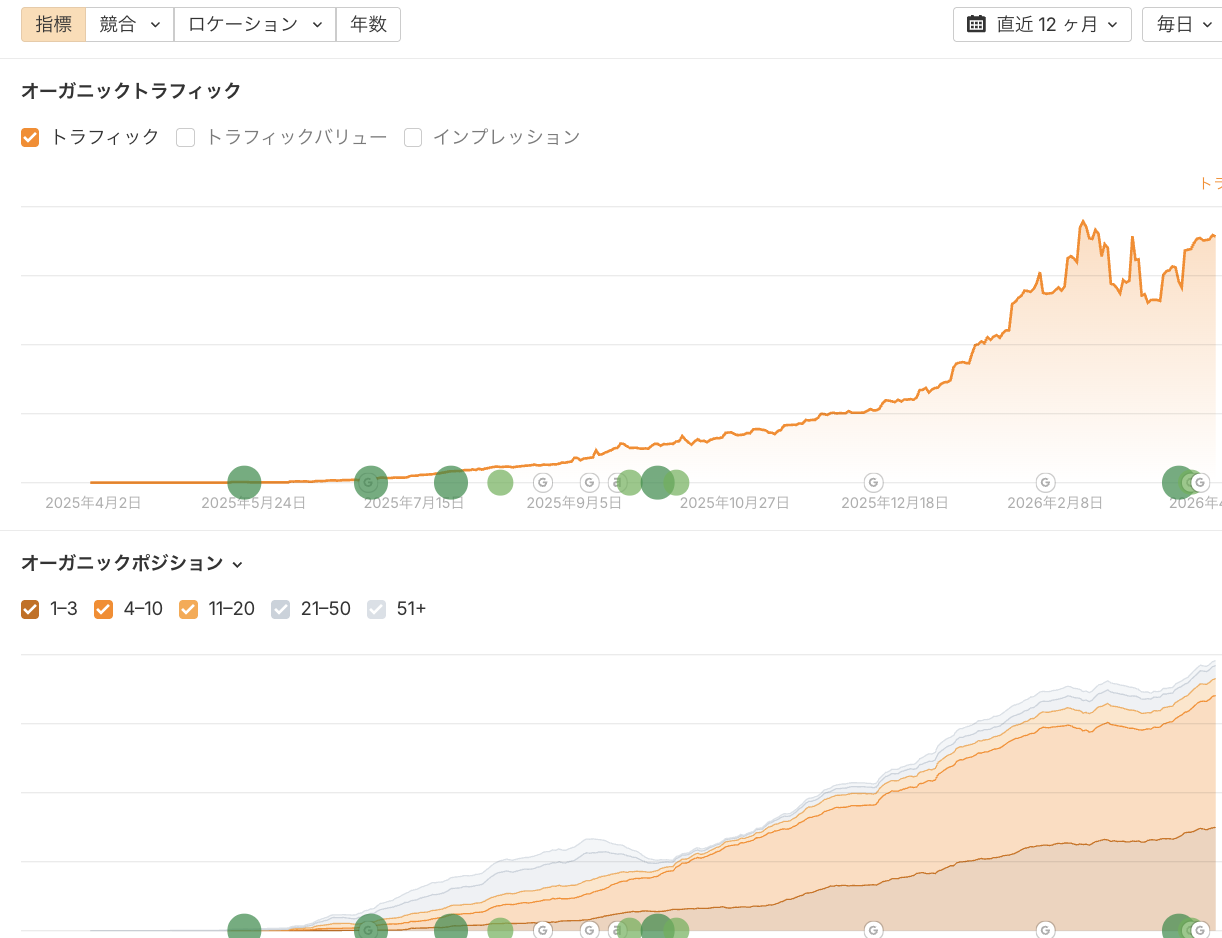Toggle the 1–3 position checkbox
1222x938 pixels.
[30, 609]
